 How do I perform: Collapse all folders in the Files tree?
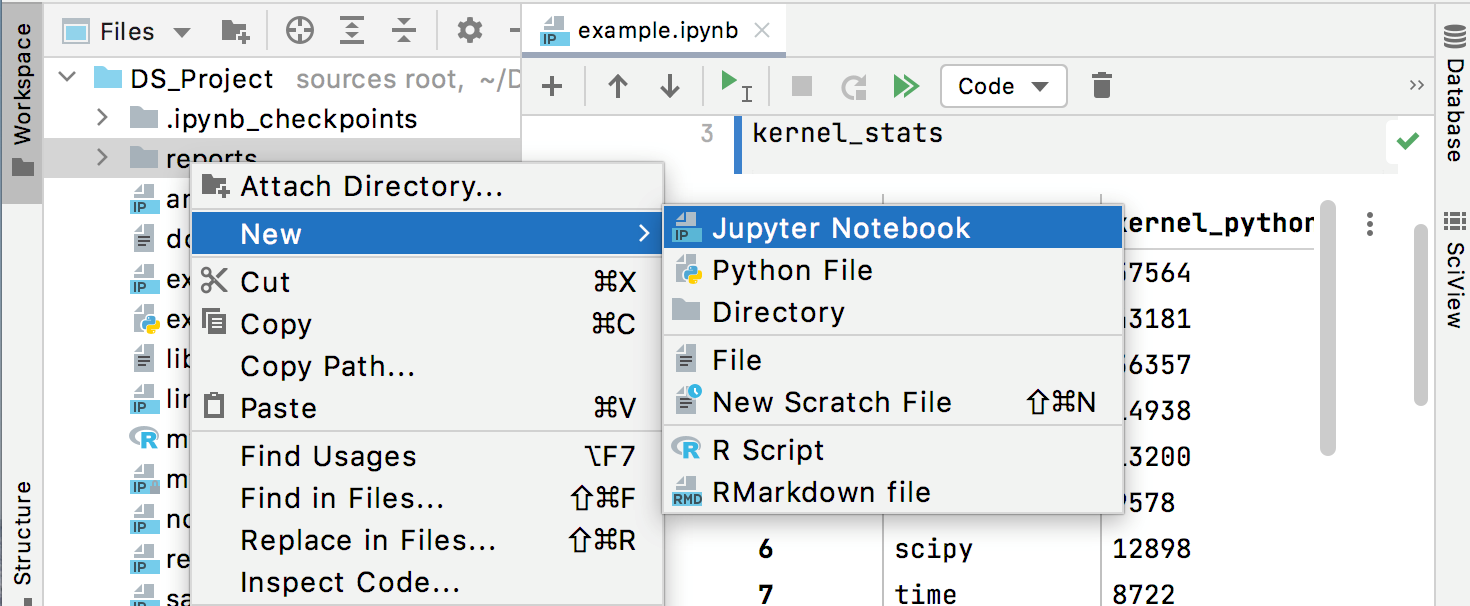coord(404,31)
